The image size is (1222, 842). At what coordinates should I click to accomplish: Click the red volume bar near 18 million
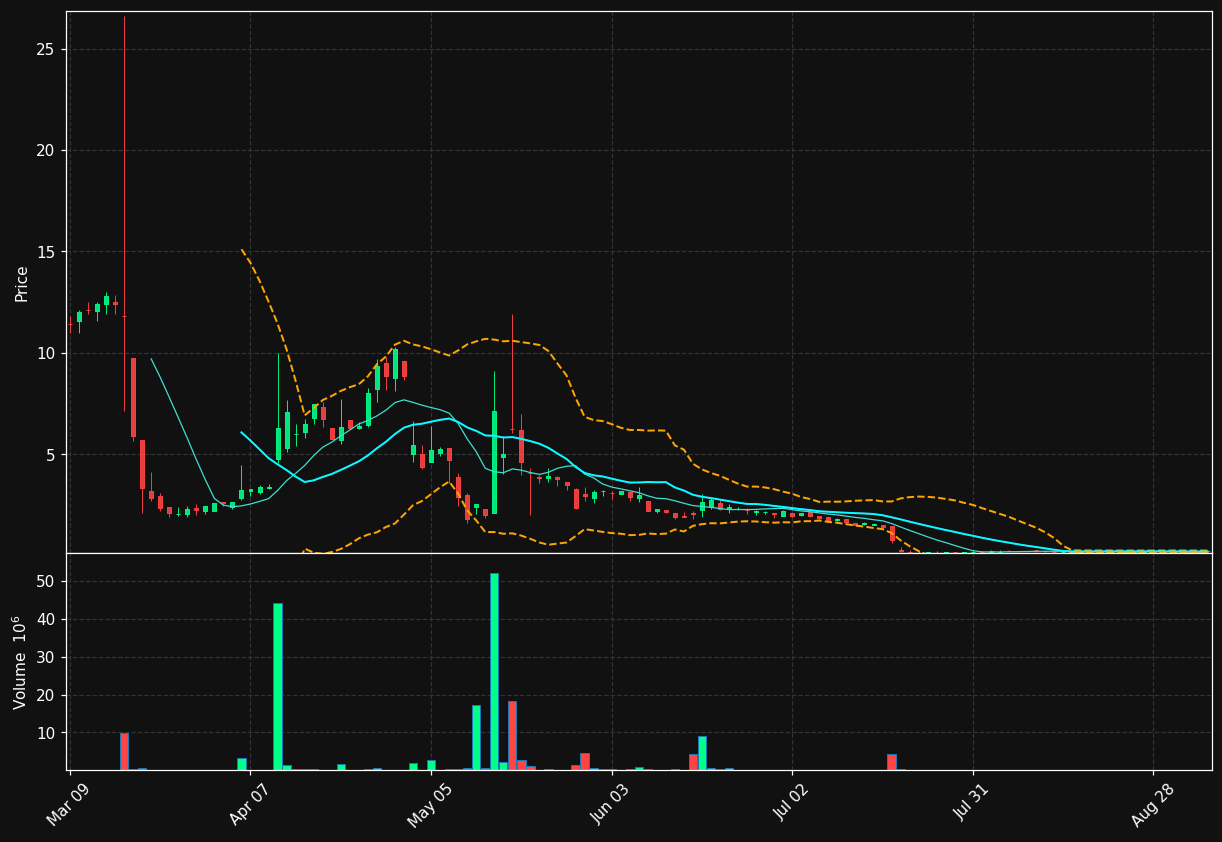point(512,736)
